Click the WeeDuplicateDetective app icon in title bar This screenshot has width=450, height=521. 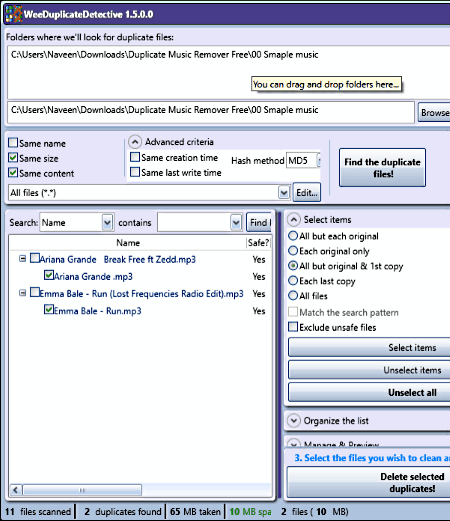[13, 14]
